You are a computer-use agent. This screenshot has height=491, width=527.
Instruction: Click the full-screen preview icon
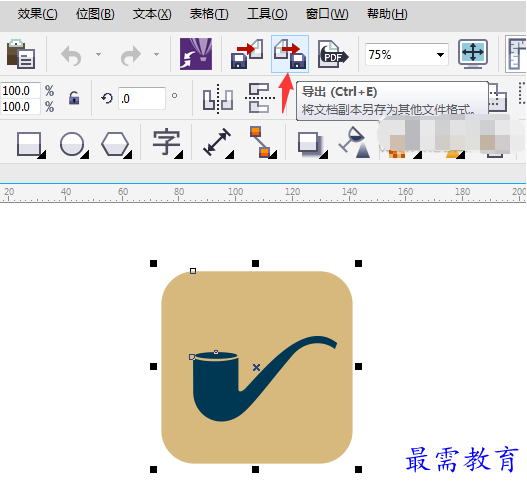[473, 53]
